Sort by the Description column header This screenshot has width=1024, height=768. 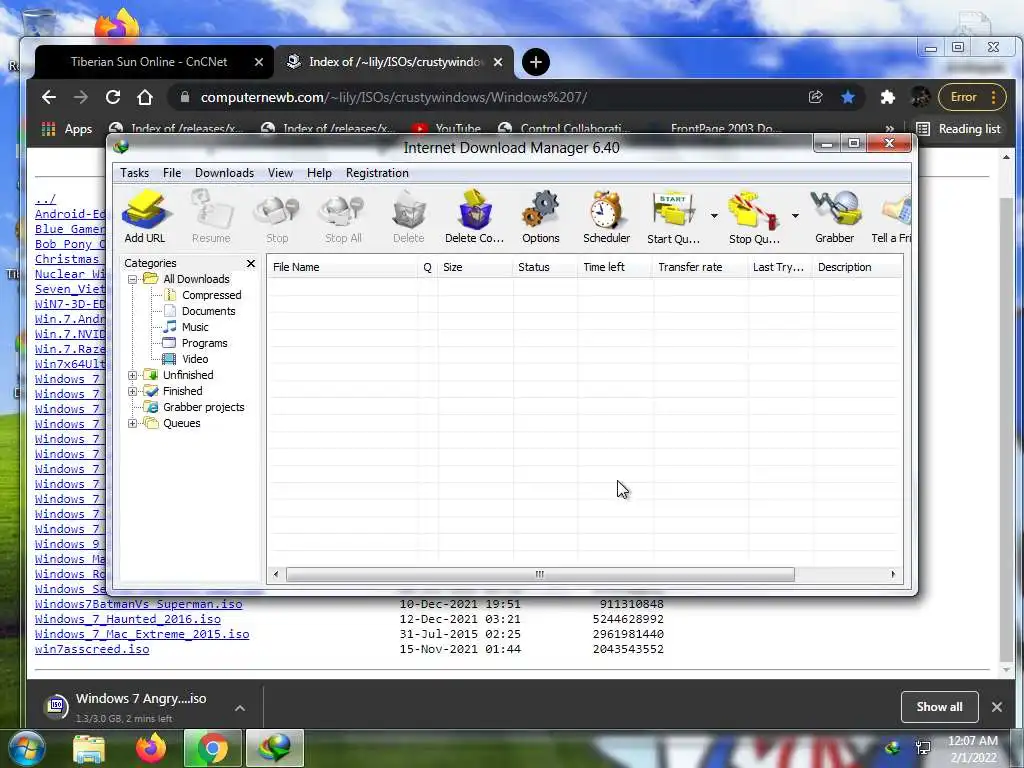tap(857, 267)
